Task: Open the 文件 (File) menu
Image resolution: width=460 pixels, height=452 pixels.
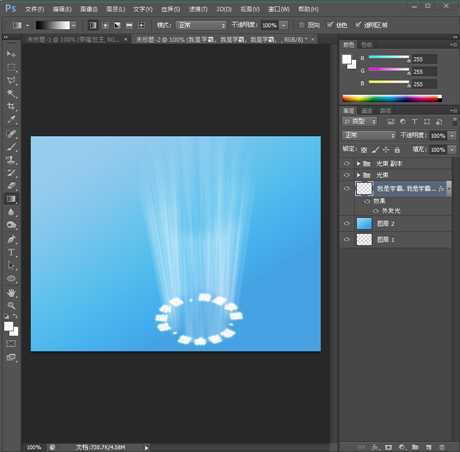Action: coord(34,9)
